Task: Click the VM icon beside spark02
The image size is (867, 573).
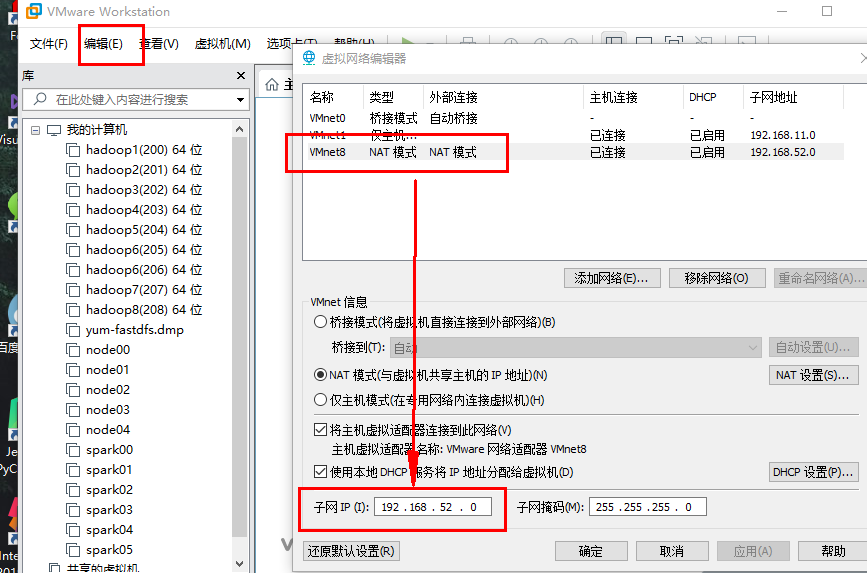Action: click(73, 490)
